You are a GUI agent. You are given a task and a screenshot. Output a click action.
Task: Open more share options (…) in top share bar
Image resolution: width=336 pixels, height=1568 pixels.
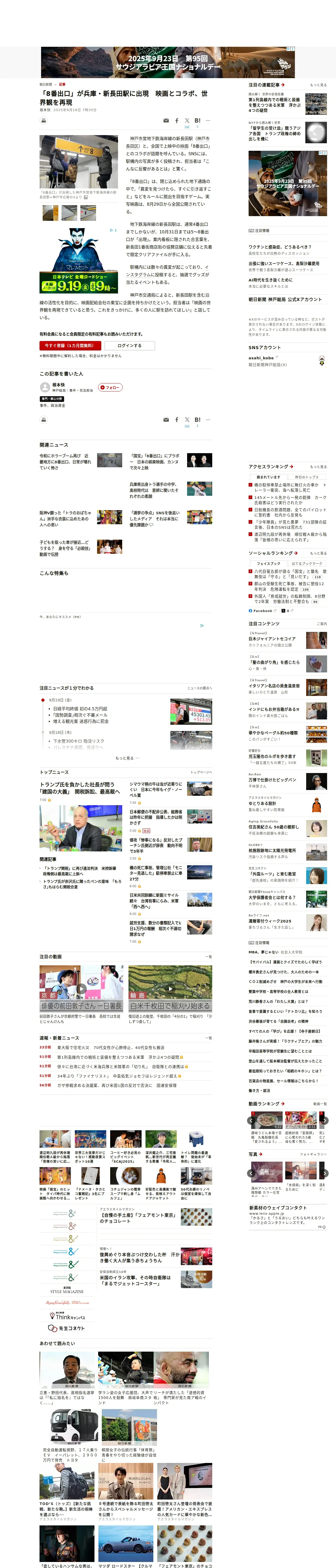[208, 120]
